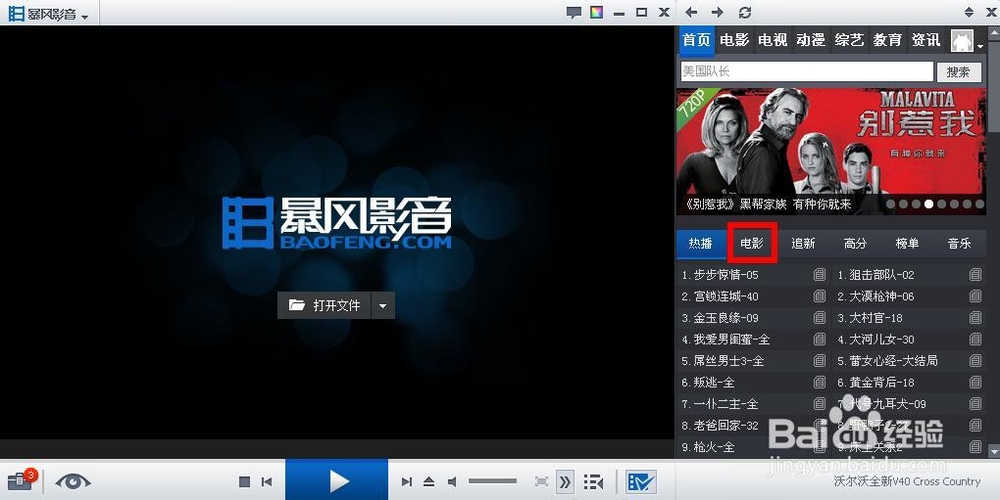Adjust the volume slider
The height and width of the screenshot is (500, 1000).
[x=492, y=481]
